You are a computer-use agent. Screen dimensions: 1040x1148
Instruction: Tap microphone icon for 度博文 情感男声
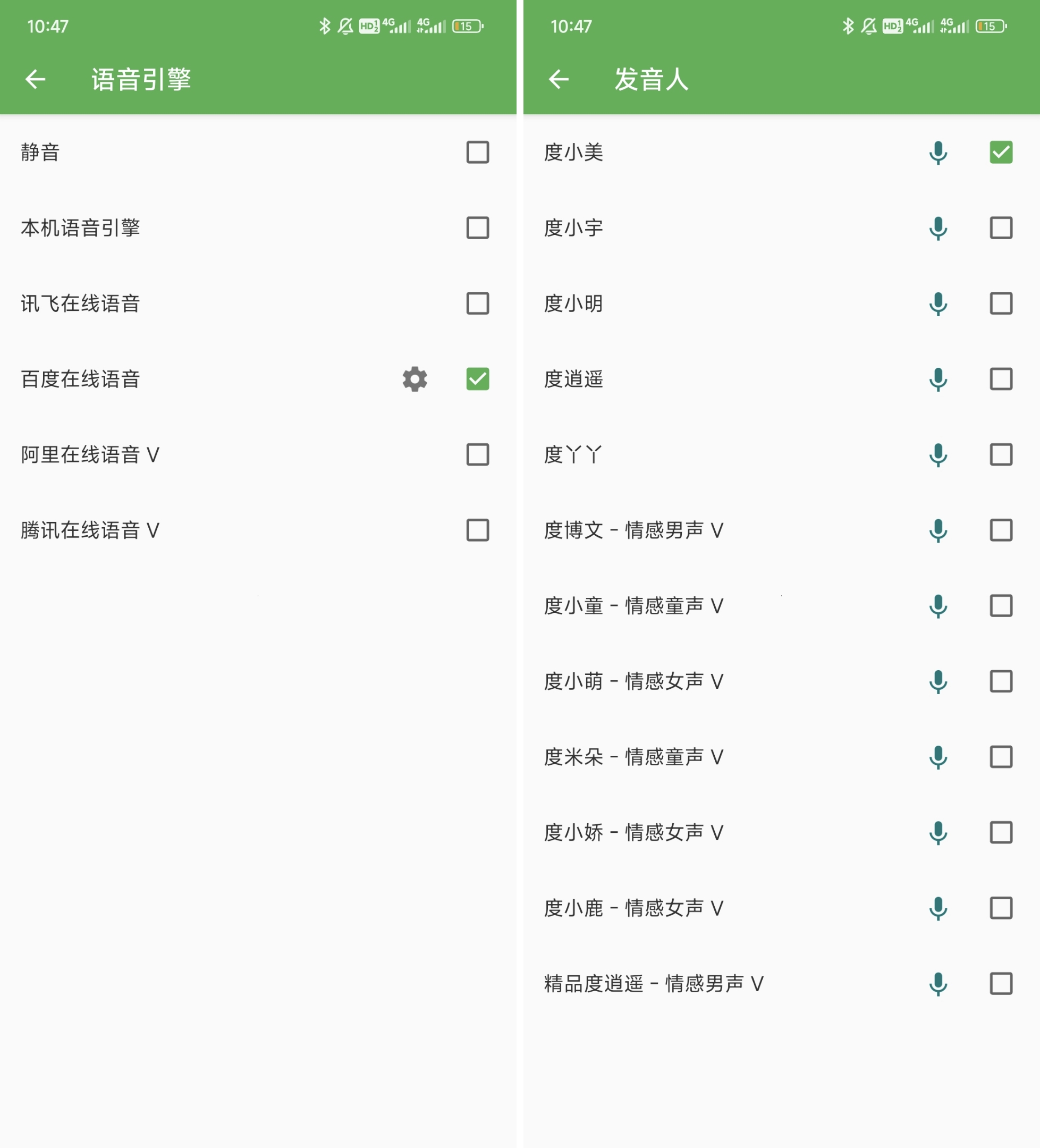click(x=937, y=530)
